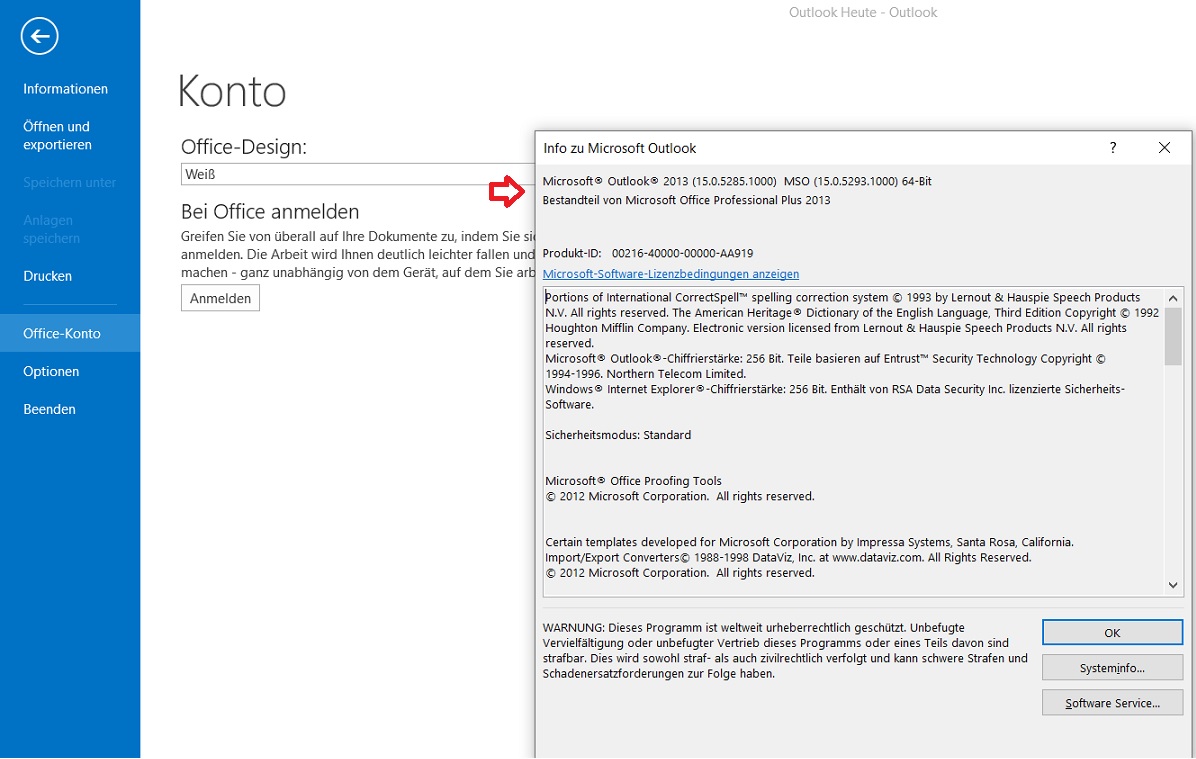Open the Informationen menu item
Image resolution: width=1196 pixels, height=759 pixels.
click(x=66, y=88)
